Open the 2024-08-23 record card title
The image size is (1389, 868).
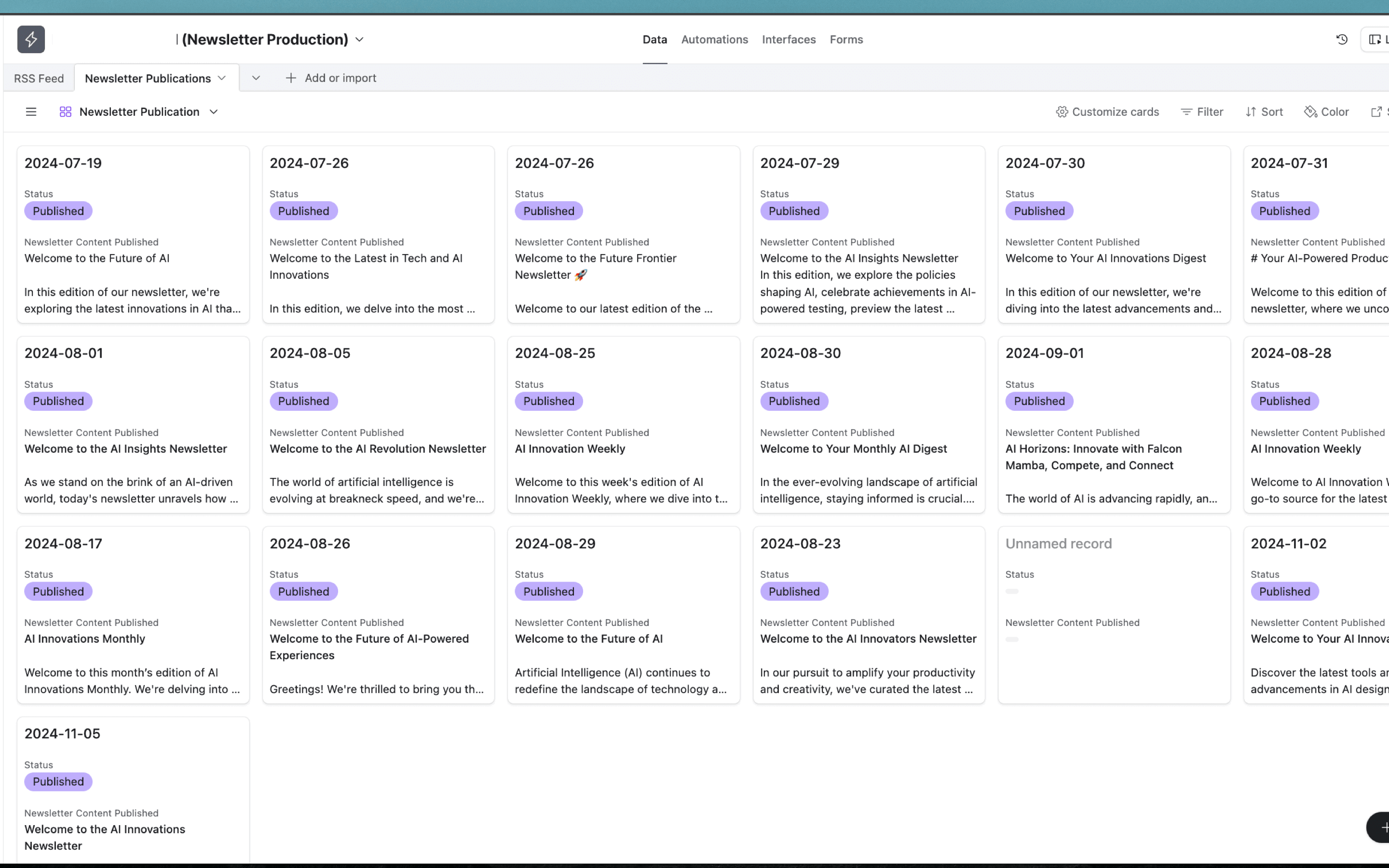[800, 543]
